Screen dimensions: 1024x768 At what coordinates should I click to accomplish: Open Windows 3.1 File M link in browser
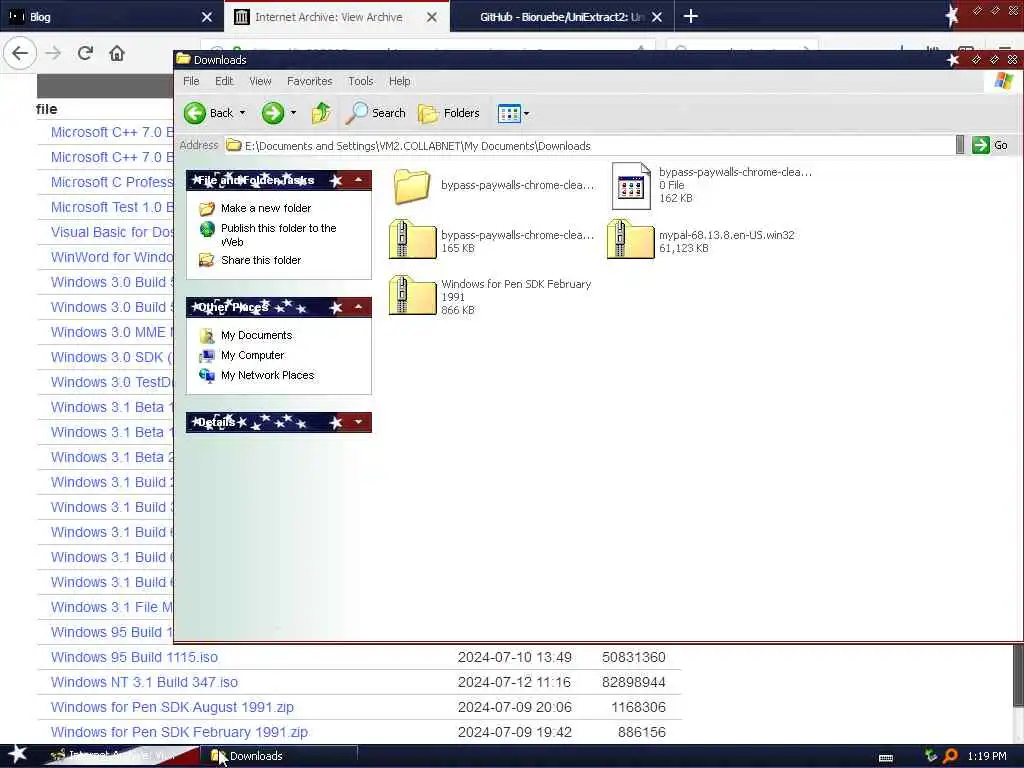pos(112,607)
